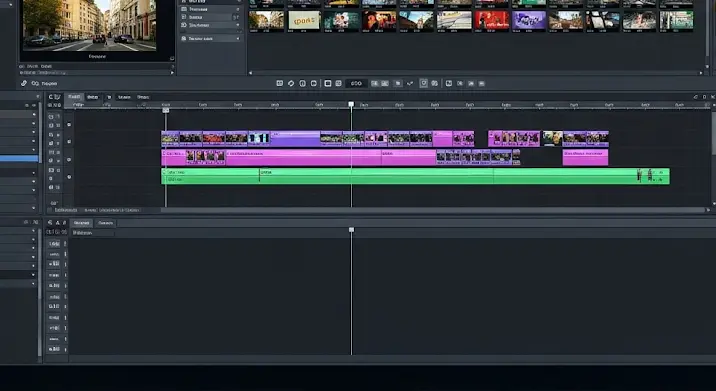Open the first tab above the timeline ruler
Viewport: 716px width, 391px height.
coord(74,97)
